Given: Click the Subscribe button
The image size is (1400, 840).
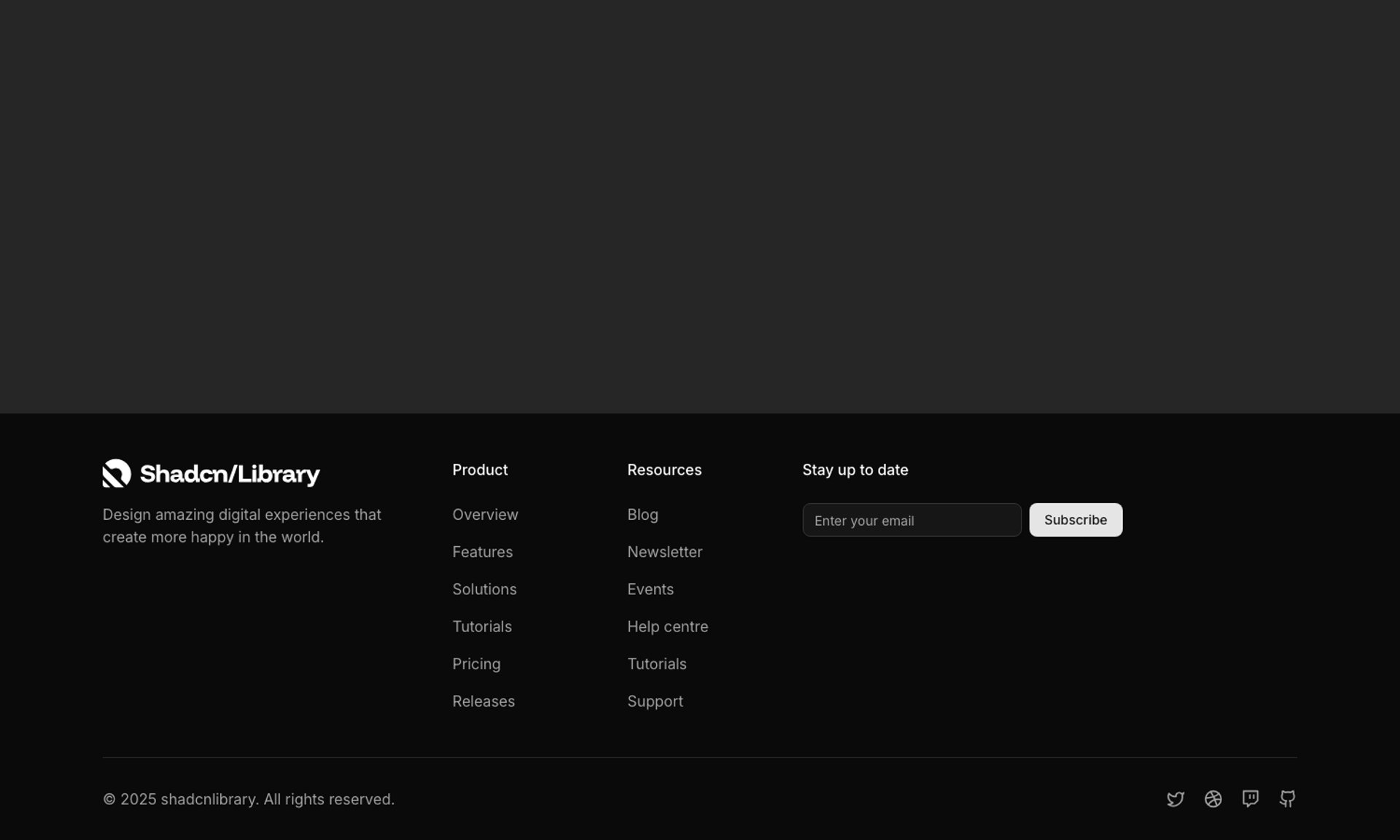Looking at the screenshot, I should tap(1076, 520).
